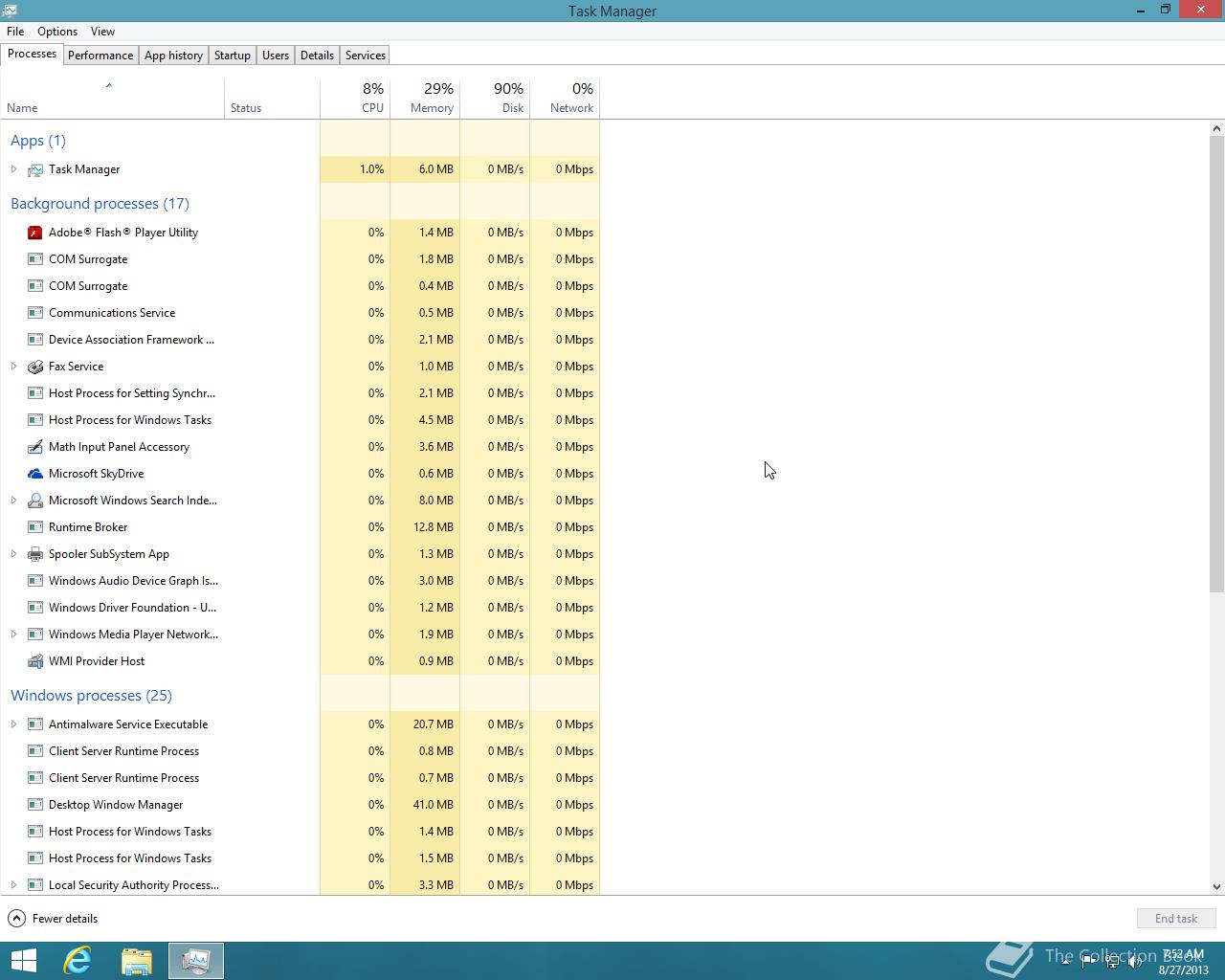Screen dimensions: 1225x980
Task: Click the scrollbar up arrow
Action: coord(1217,128)
